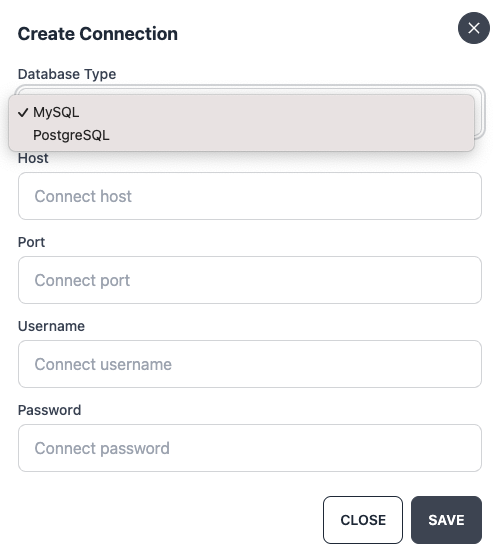498x558 pixels.
Task: Close the dialog with the X icon
Action: [x=473, y=28]
